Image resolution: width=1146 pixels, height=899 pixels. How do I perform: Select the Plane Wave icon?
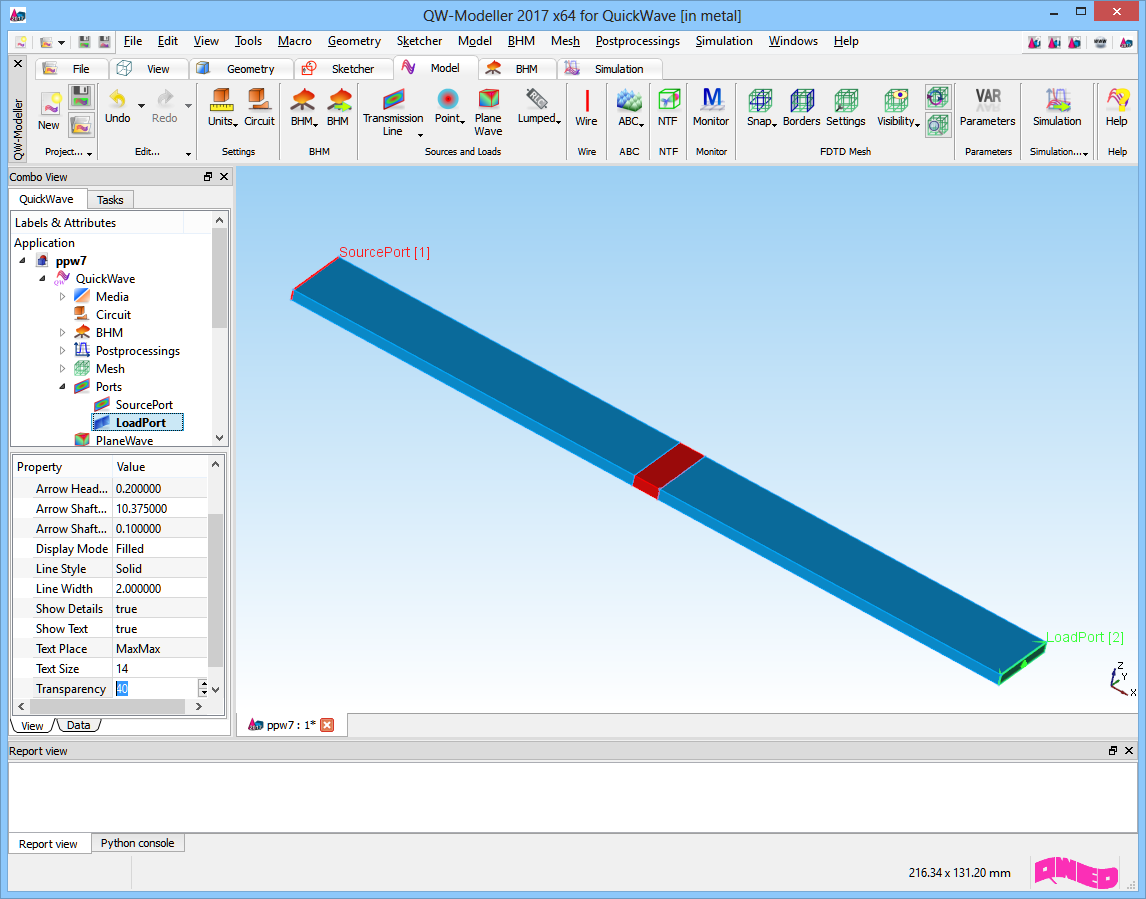click(488, 99)
